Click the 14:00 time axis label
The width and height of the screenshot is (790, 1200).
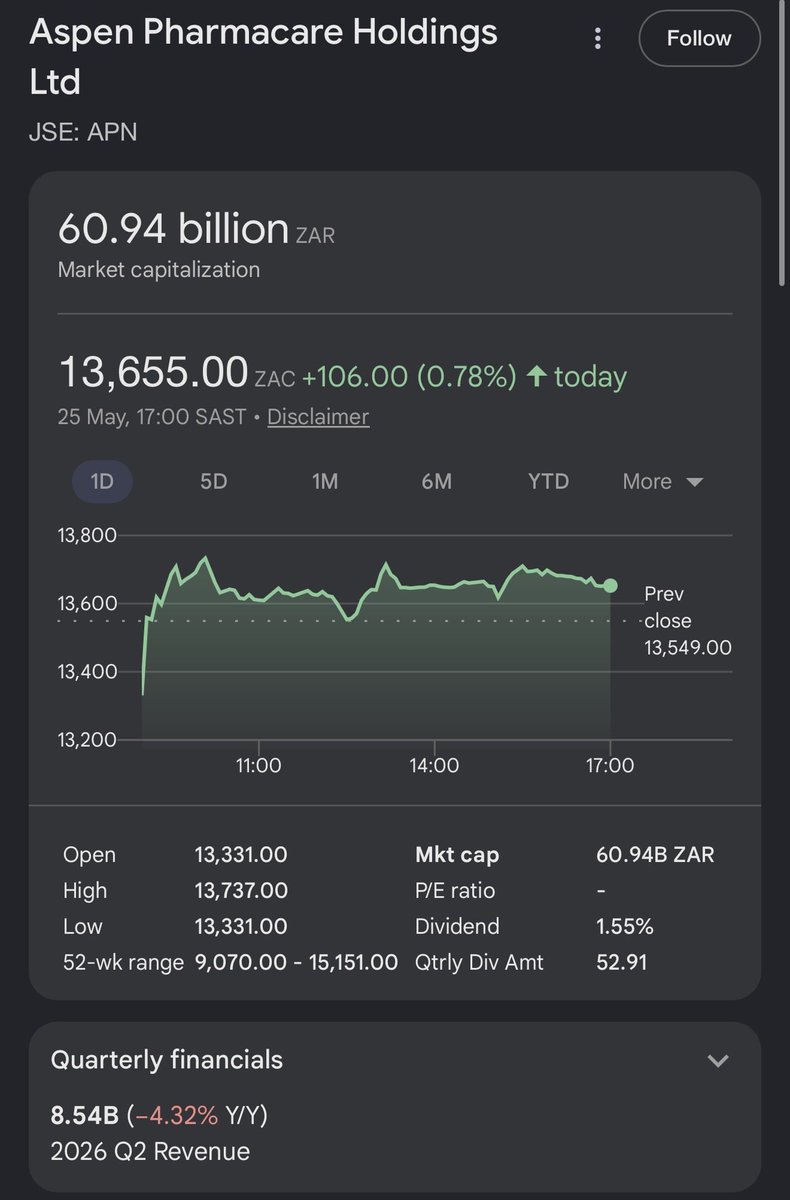point(434,765)
